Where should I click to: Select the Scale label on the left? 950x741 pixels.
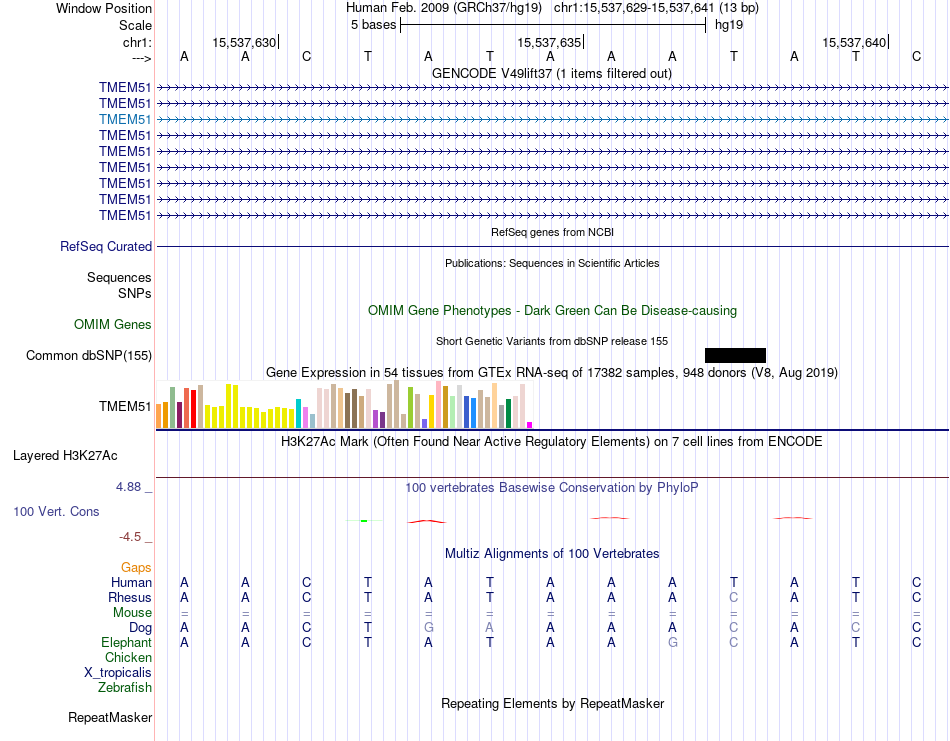pyautogui.click(x=135, y=25)
